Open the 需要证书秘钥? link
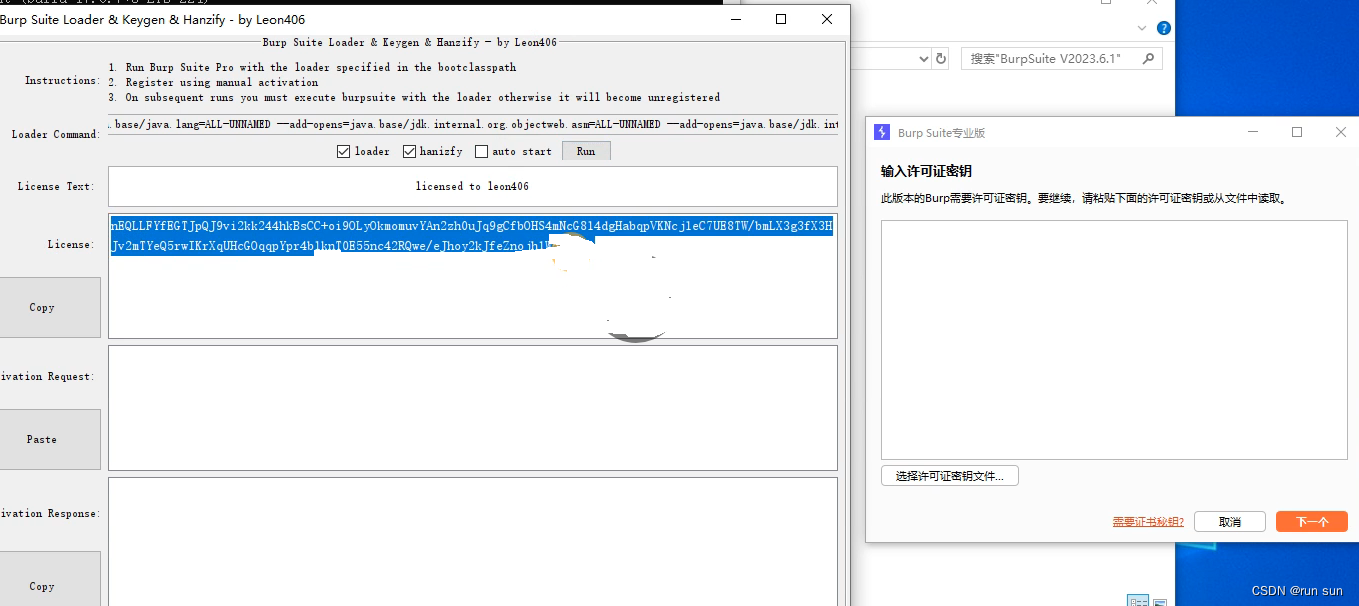The height and width of the screenshot is (606, 1359). click(1148, 522)
